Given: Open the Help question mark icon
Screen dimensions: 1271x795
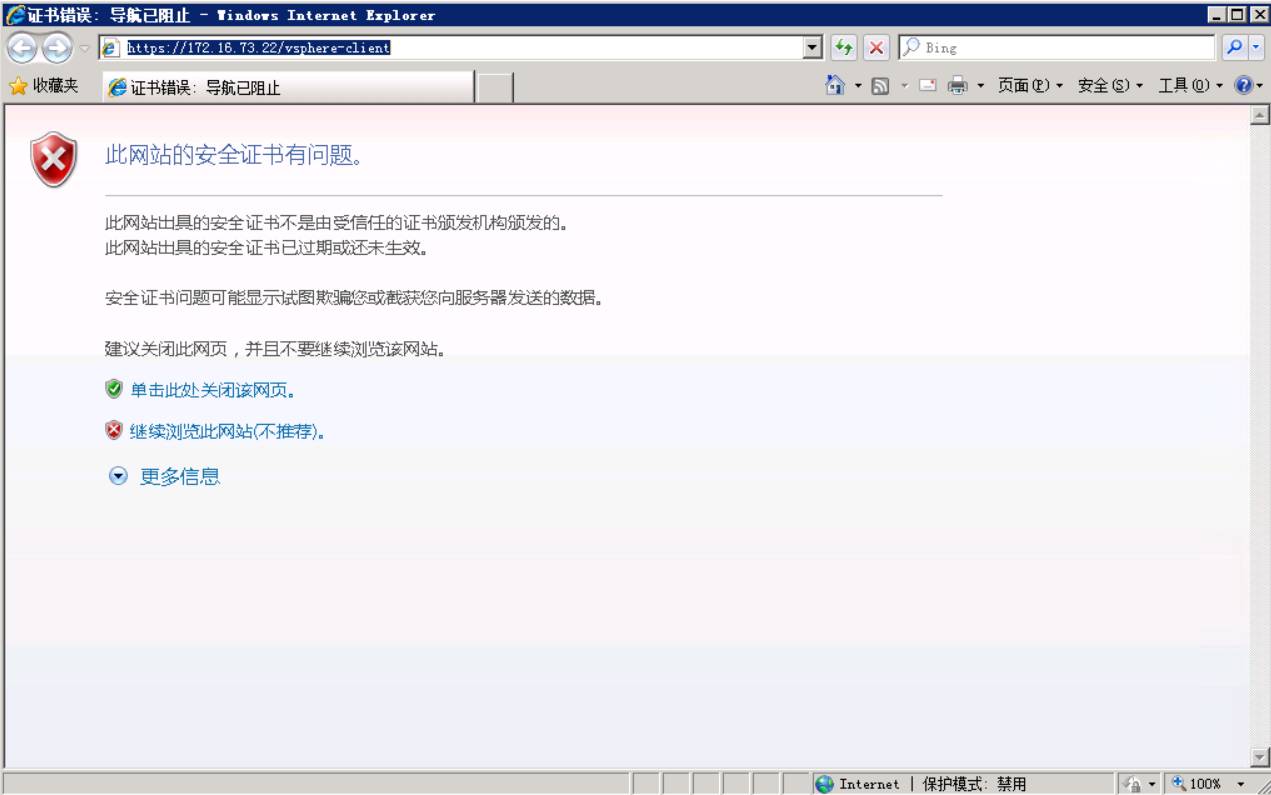Looking at the screenshot, I should tap(1243, 86).
